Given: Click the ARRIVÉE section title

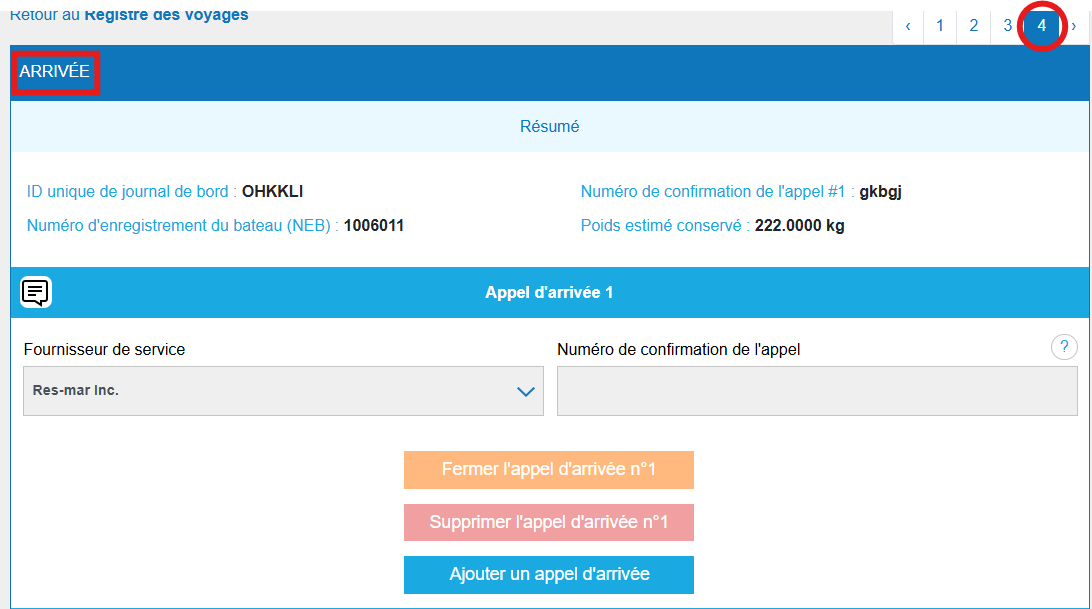Looking at the screenshot, I should [x=55, y=72].
